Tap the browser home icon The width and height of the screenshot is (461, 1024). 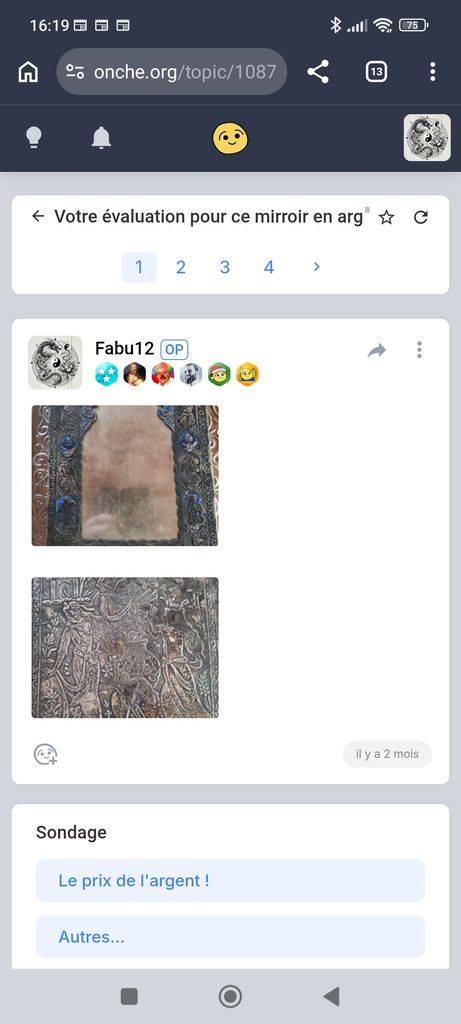[x=28, y=72]
